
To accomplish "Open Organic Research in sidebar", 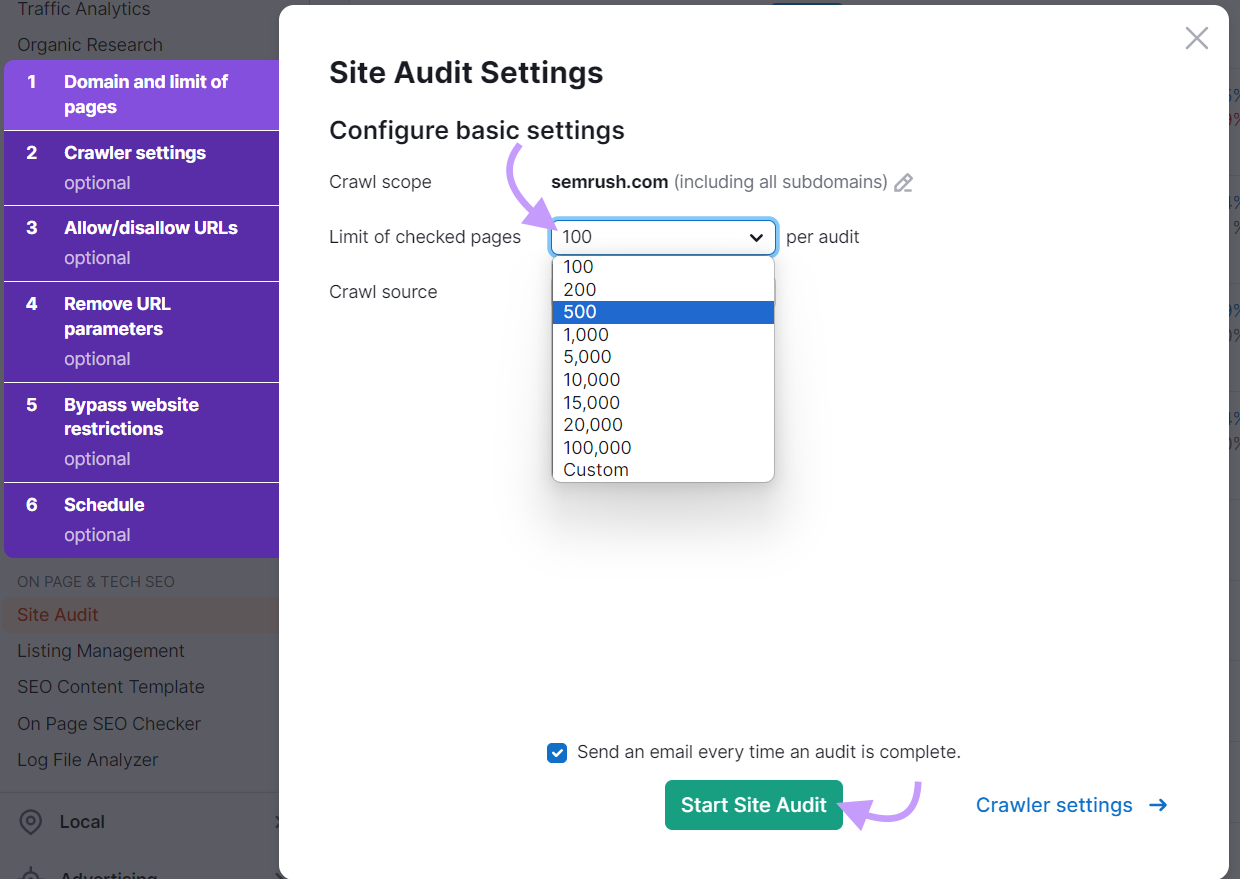I will click(x=90, y=45).
